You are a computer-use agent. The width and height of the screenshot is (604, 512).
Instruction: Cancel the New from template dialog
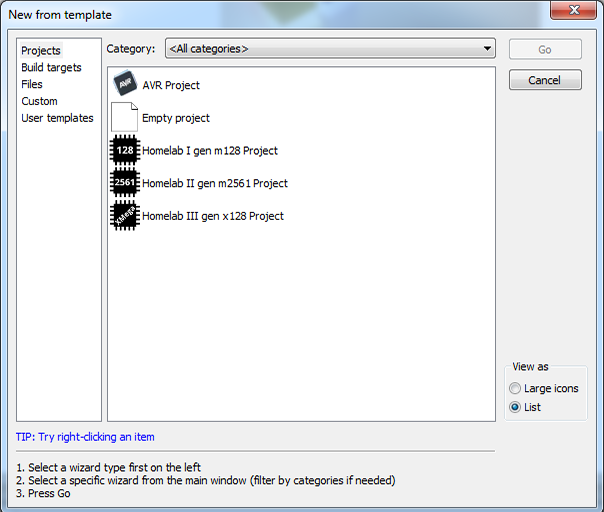coord(544,80)
